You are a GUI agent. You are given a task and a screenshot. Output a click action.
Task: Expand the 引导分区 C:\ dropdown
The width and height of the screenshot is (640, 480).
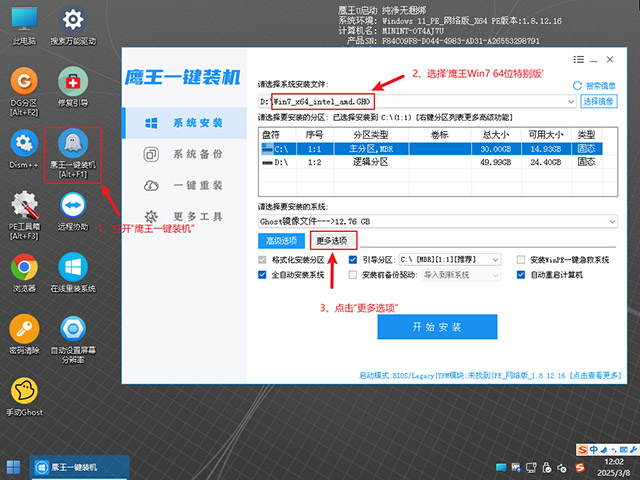[495, 260]
